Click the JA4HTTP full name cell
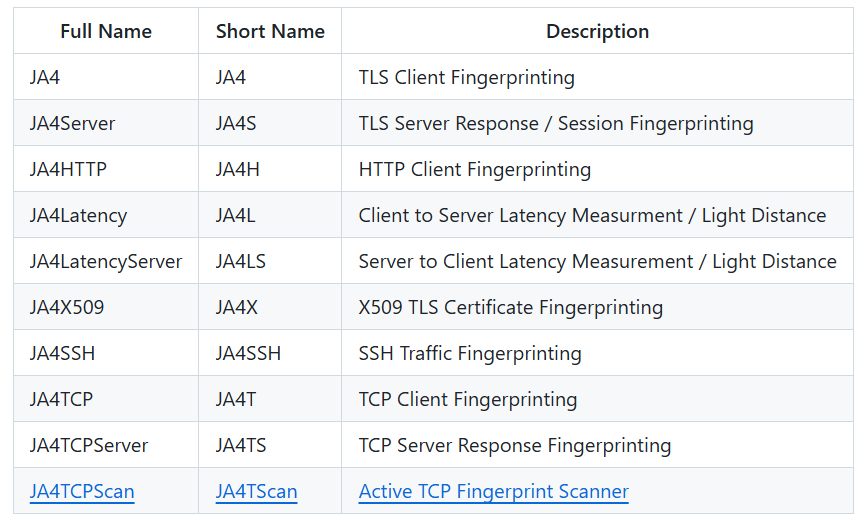 tap(106, 169)
